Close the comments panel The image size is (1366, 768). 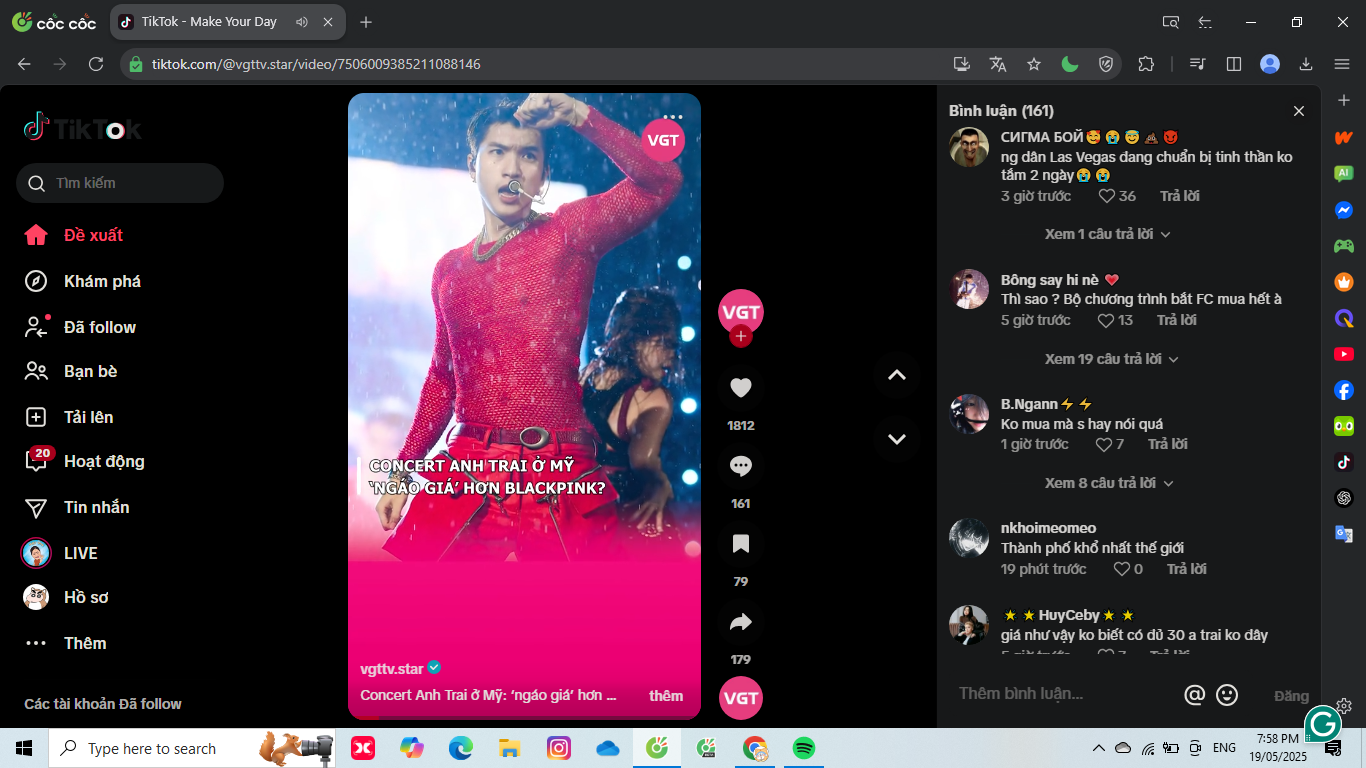click(x=1299, y=111)
